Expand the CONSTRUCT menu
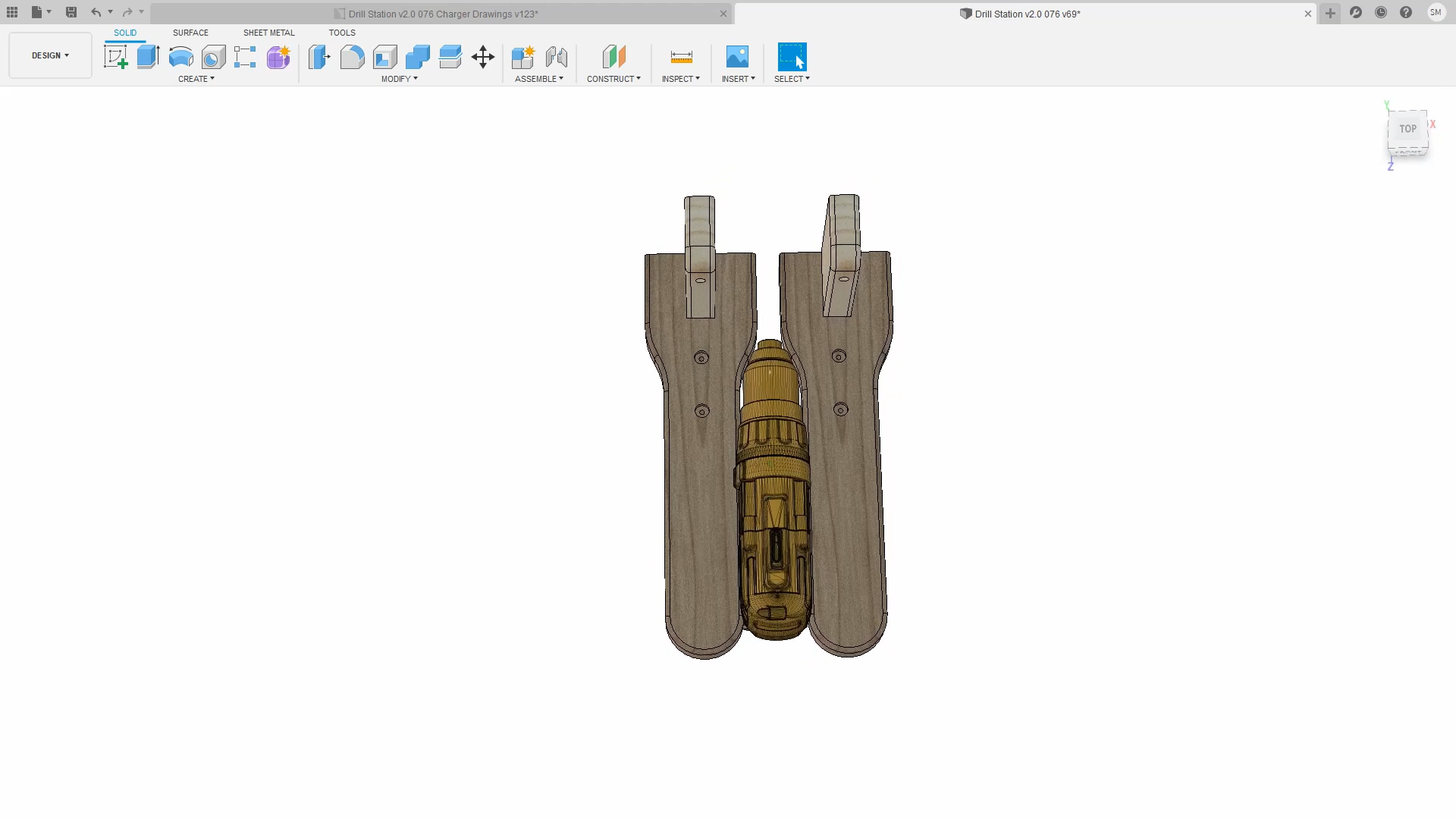Viewport: 1456px width, 819px height. tap(613, 79)
